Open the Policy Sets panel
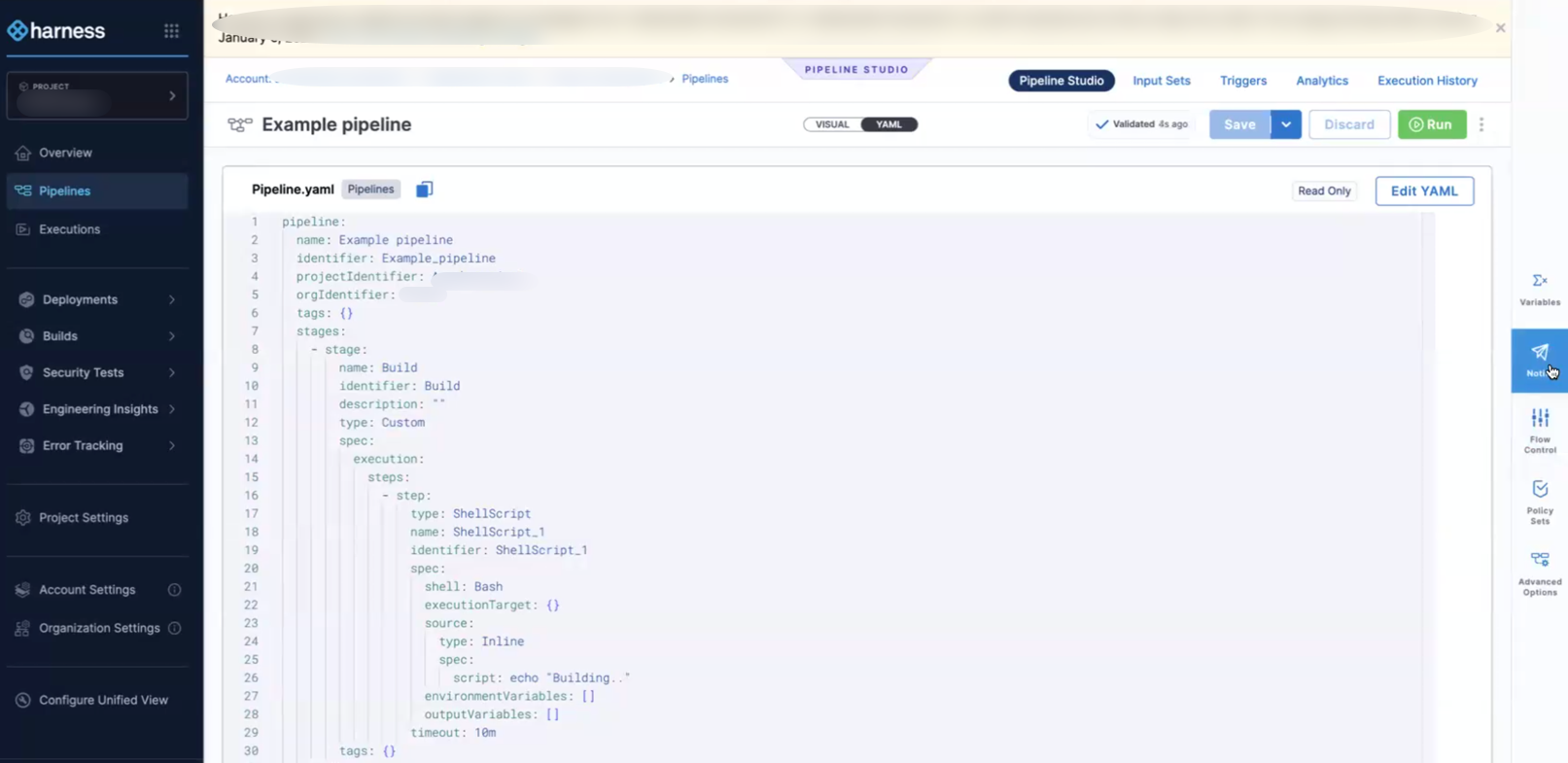1568x763 pixels. (1540, 502)
